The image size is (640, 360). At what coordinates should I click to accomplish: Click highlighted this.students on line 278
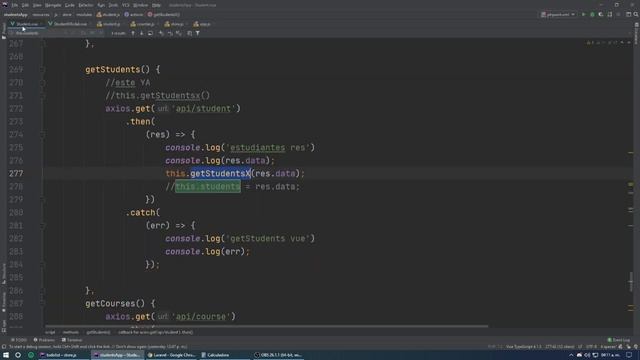click(208, 187)
